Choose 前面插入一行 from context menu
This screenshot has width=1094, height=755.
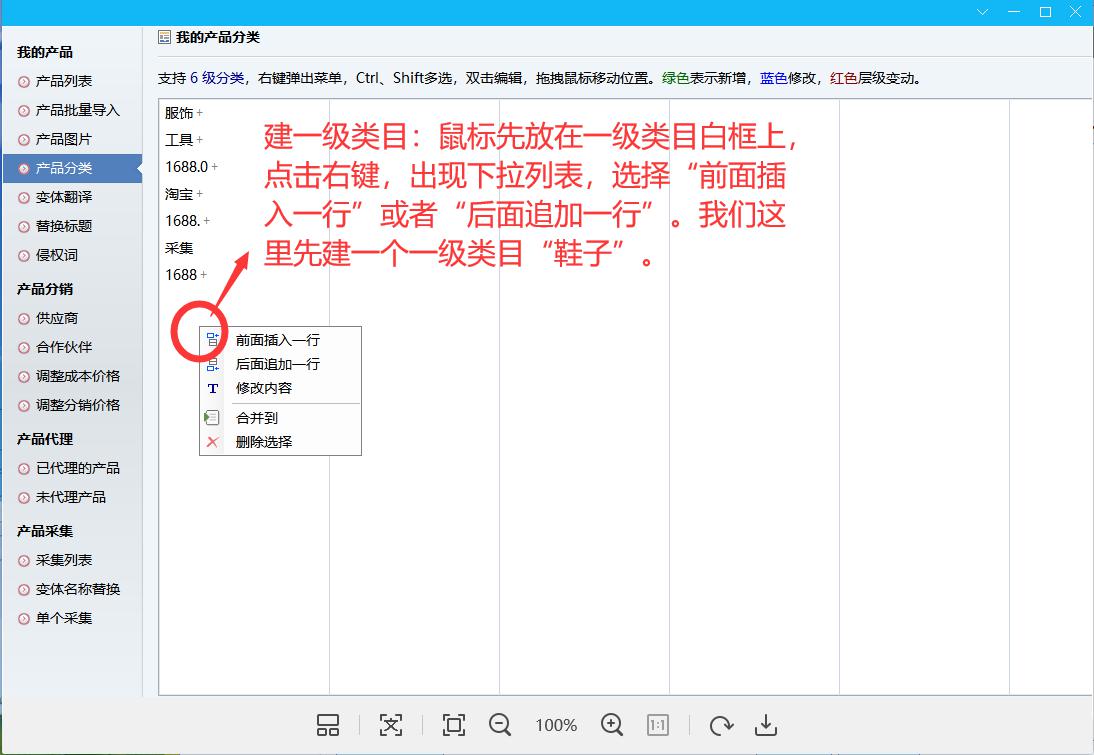[277, 340]
